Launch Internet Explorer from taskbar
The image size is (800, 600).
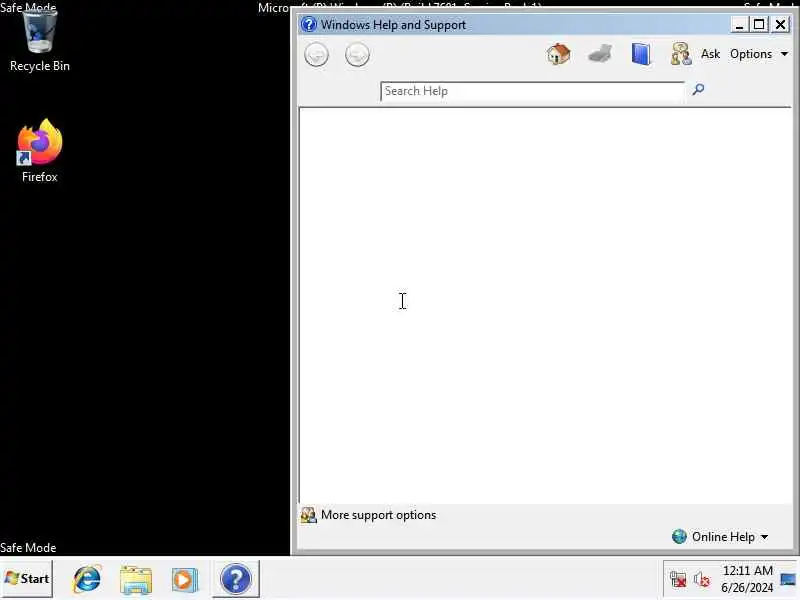(x=87, y=579)
